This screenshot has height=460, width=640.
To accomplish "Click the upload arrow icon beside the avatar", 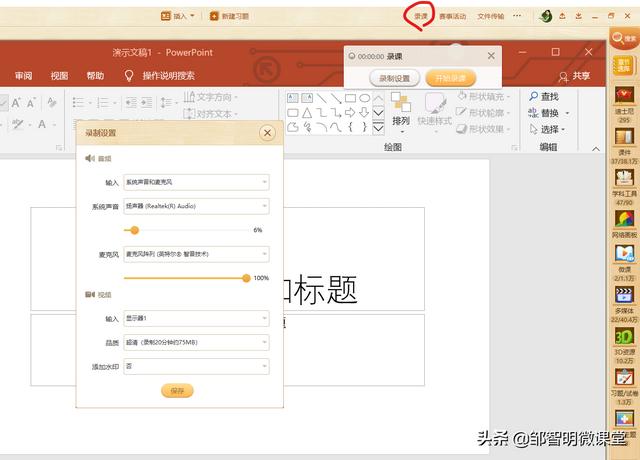I will click(x=562, y=16).
